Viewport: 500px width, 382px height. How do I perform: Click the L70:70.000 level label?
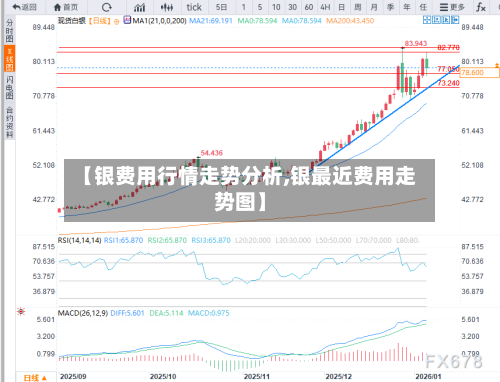click(373, 240)
